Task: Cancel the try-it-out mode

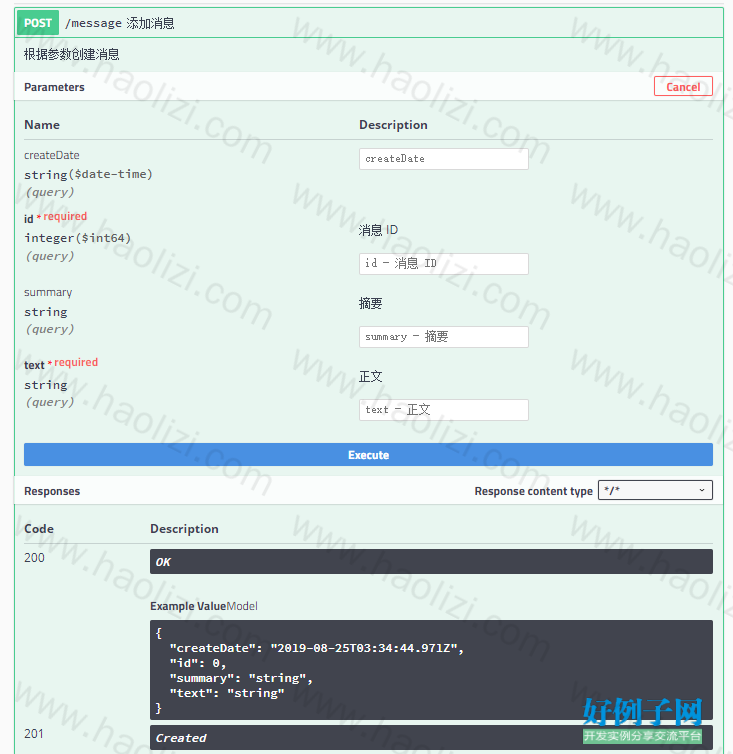Action: (x=683, y=87)
